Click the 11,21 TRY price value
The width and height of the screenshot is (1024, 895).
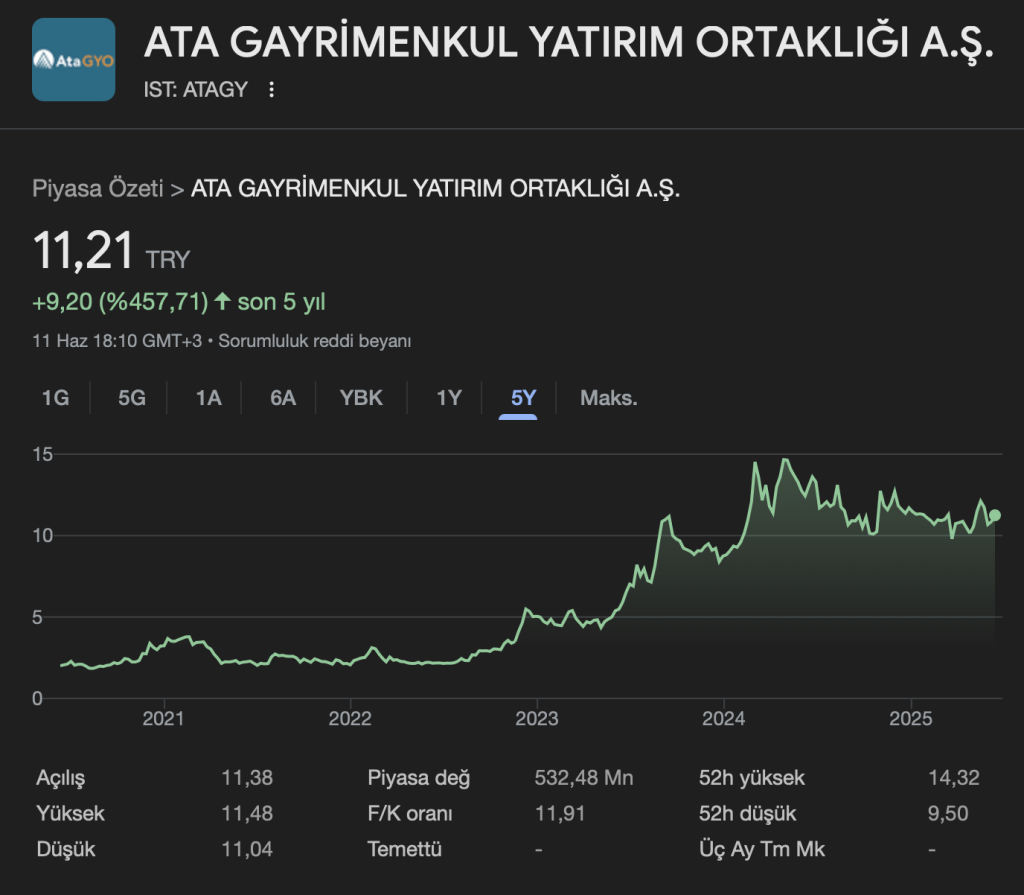[84, 250]
